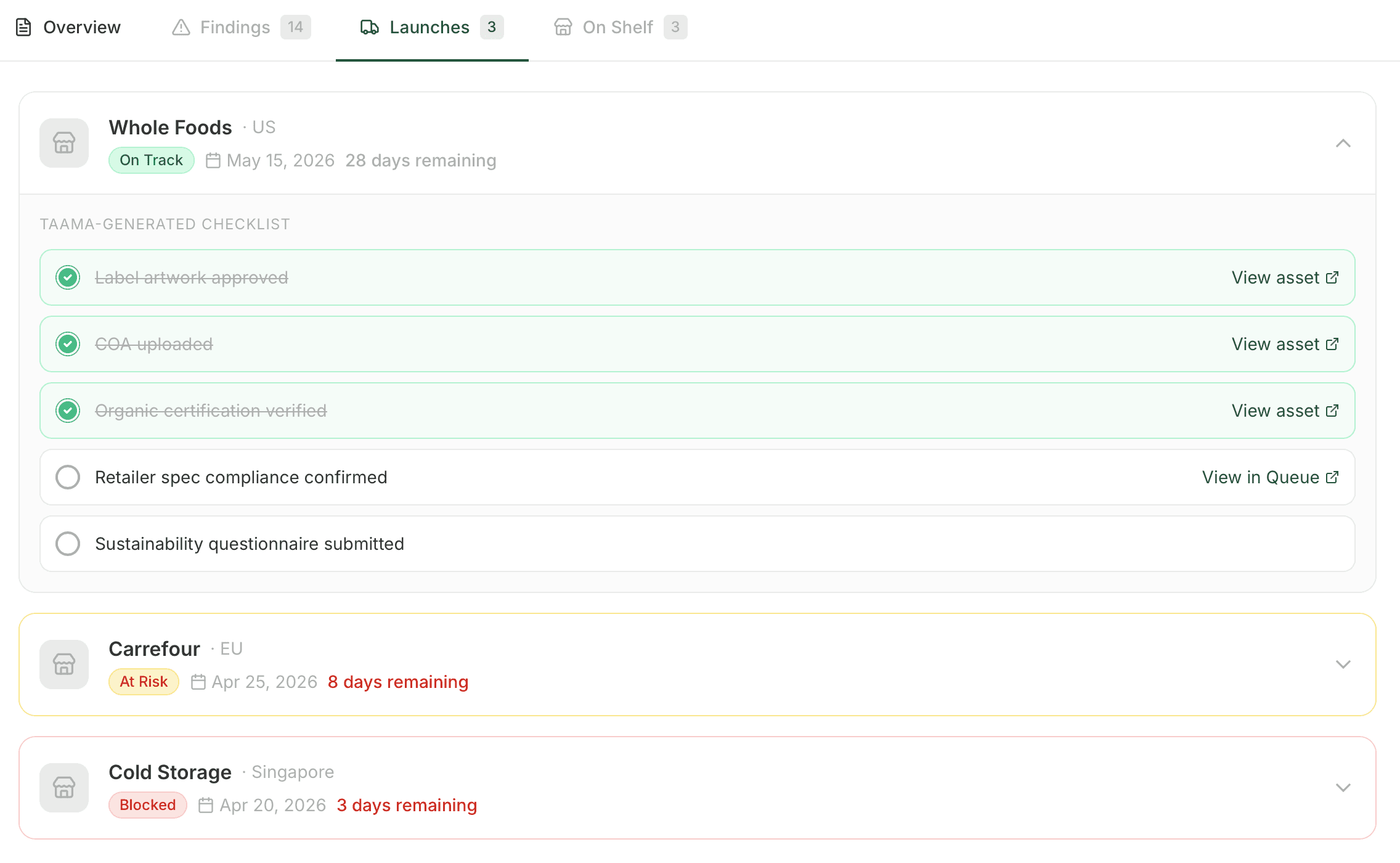Open View asset for COA uploaded
Image resolution: width=1400 pixels, height=863 pixels.
point(1285,344)
